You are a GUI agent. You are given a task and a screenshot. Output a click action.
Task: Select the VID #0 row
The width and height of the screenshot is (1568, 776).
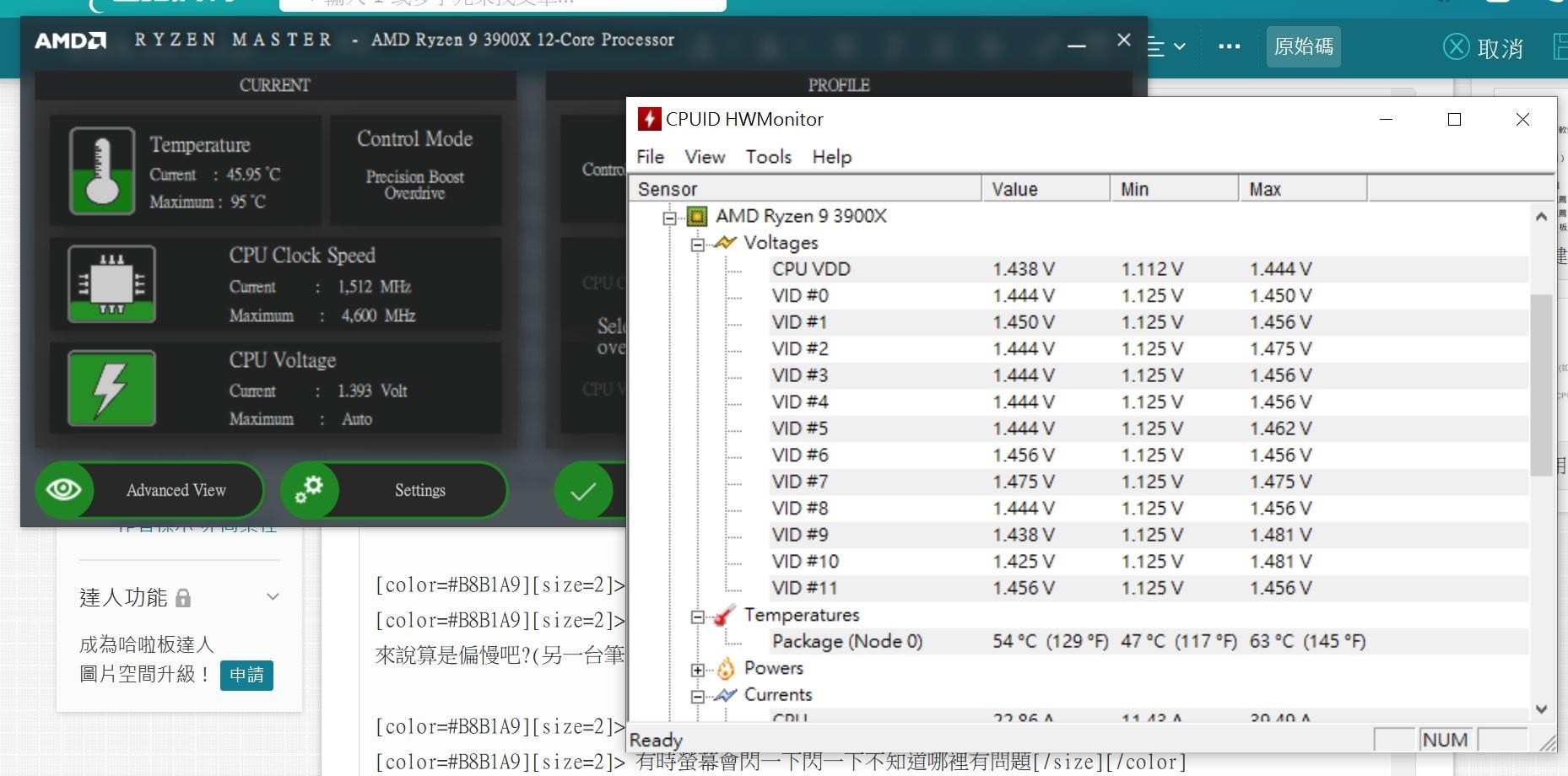(x=1149, y=296)
